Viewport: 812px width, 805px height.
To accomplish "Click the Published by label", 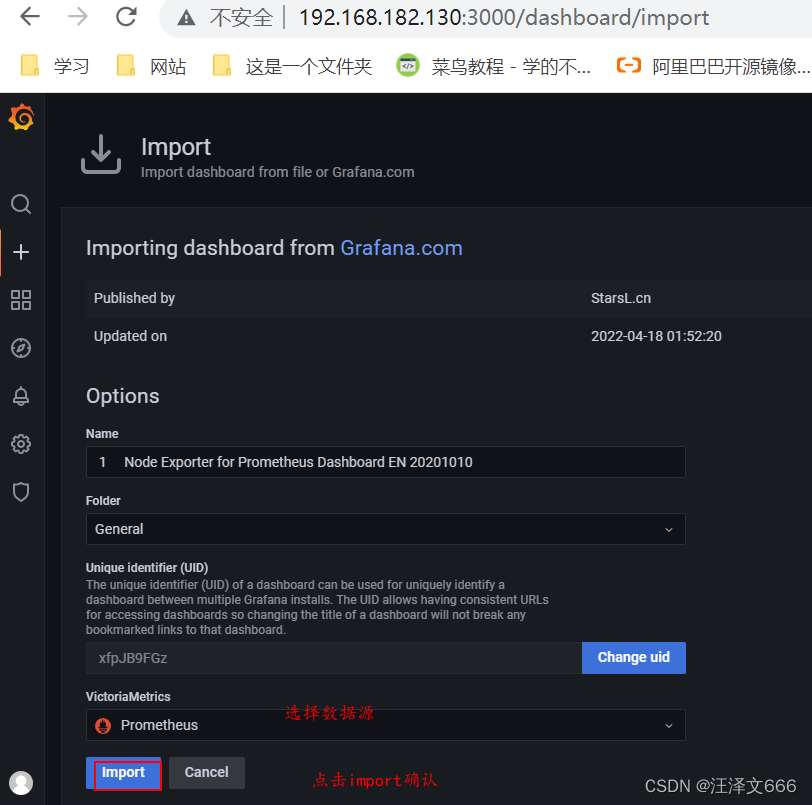I will click(134, 298).
